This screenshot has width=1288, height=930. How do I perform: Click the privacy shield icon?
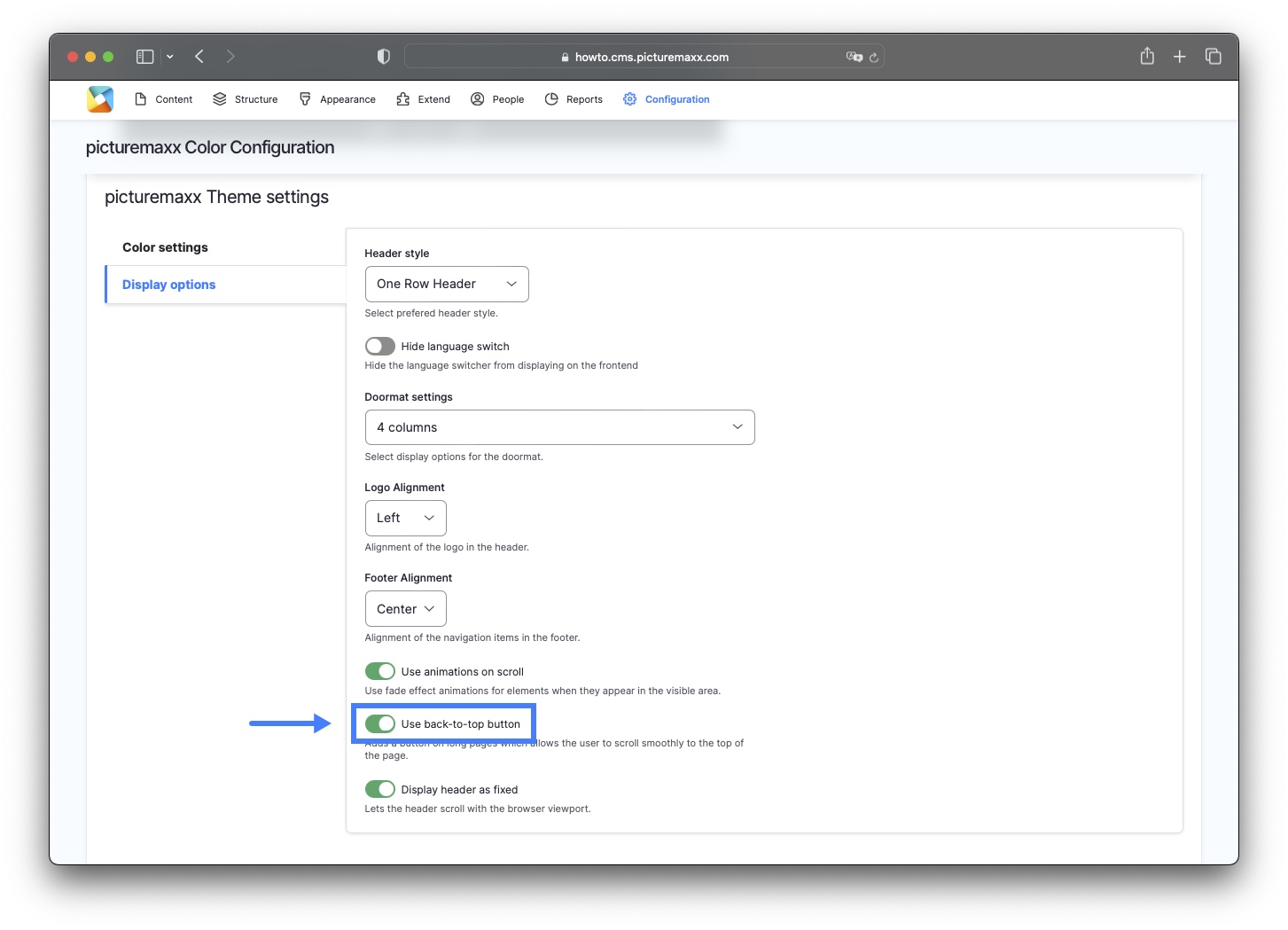pos(383,57)
